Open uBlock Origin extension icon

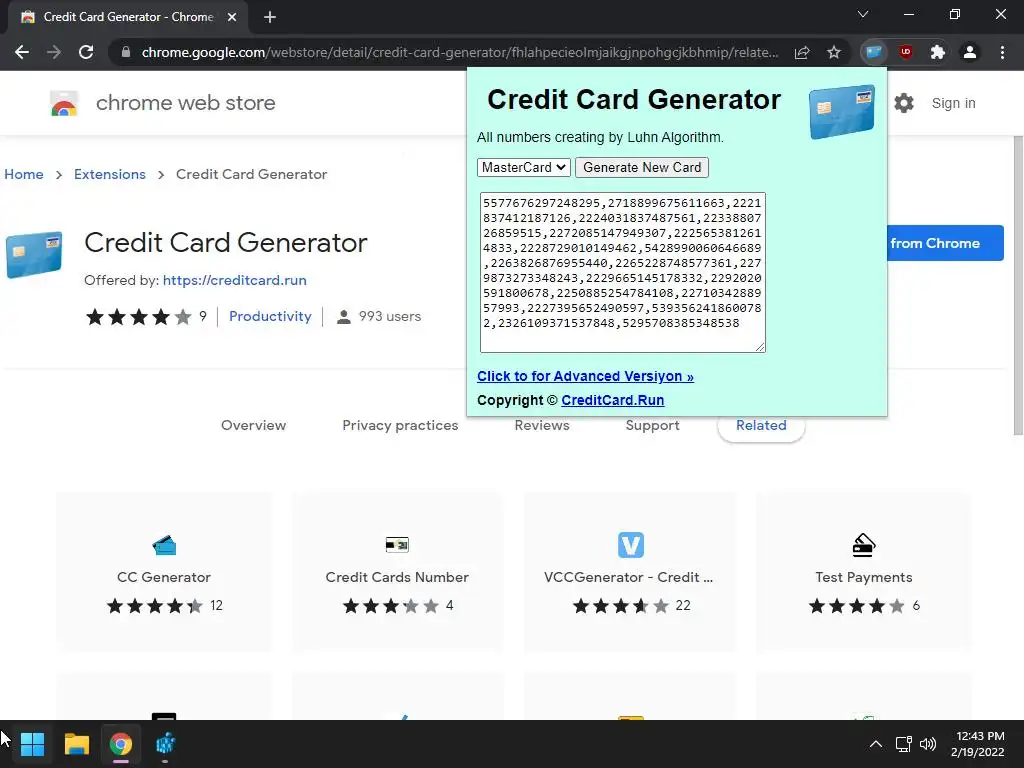[x=906, y=52]
